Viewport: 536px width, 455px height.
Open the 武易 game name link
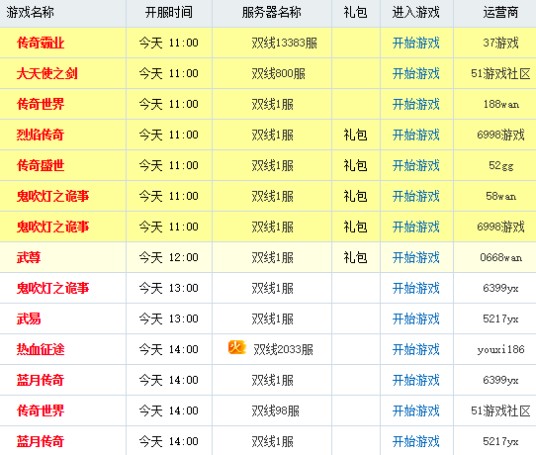29,319
